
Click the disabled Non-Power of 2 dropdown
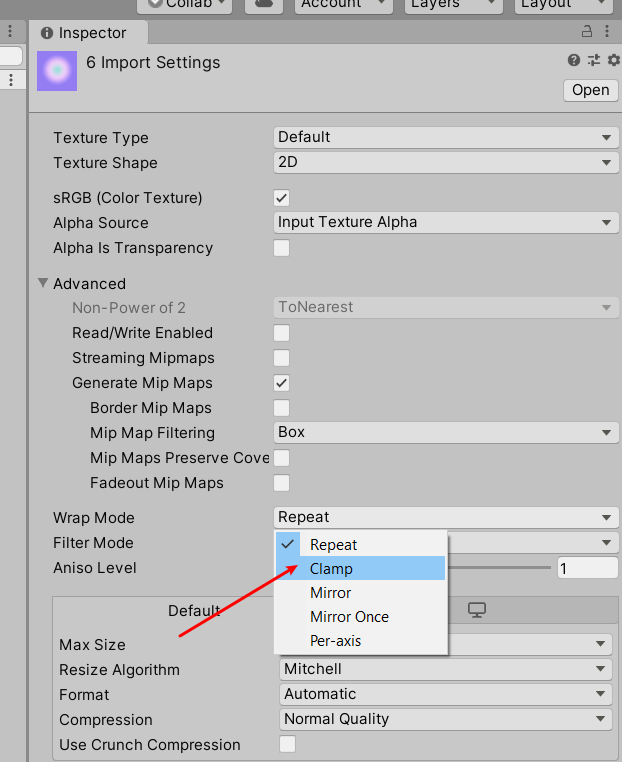(446, 308)
